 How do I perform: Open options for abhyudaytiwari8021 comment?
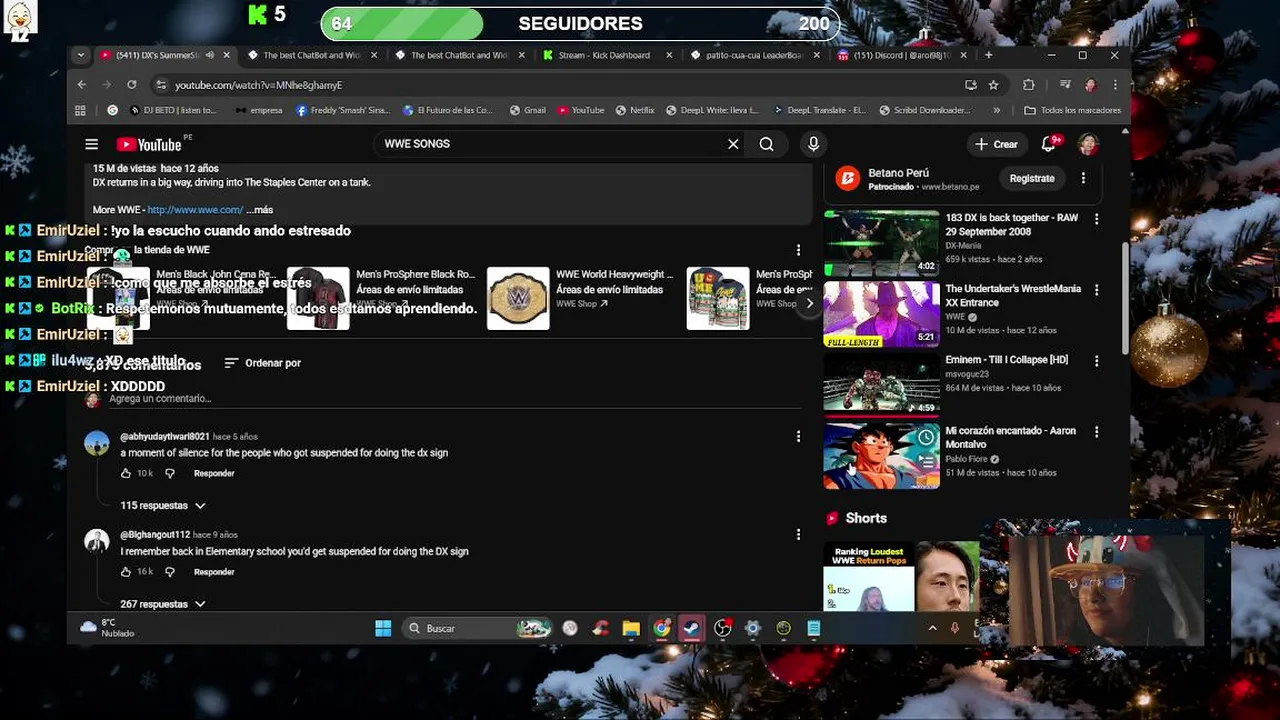point(798,436)
